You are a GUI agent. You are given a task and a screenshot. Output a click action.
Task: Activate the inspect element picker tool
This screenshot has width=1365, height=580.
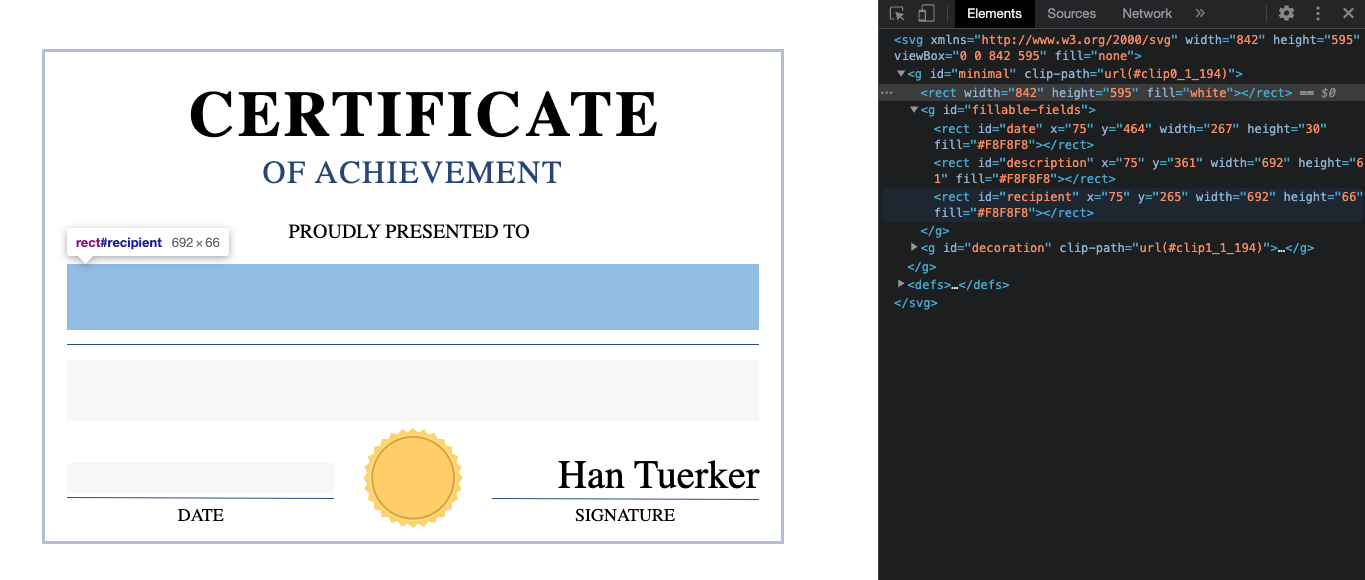tap(897, 13)
